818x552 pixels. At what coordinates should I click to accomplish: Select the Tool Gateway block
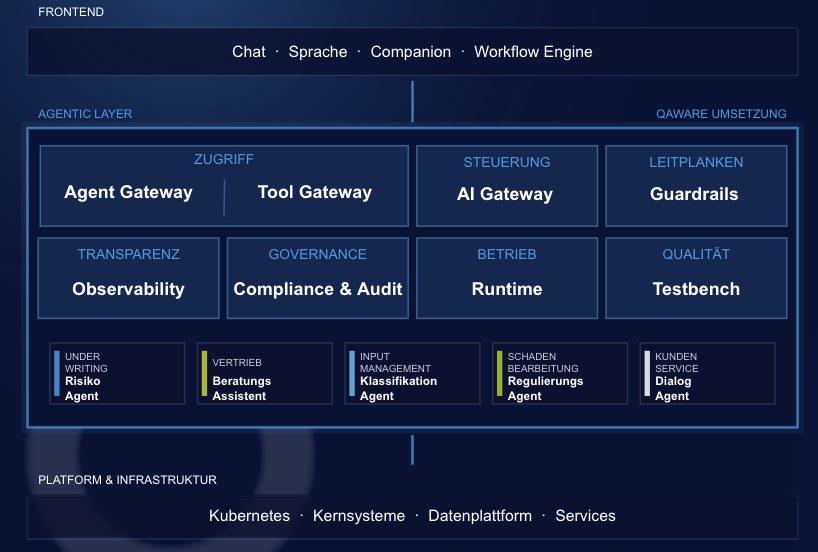coord(315,193)
